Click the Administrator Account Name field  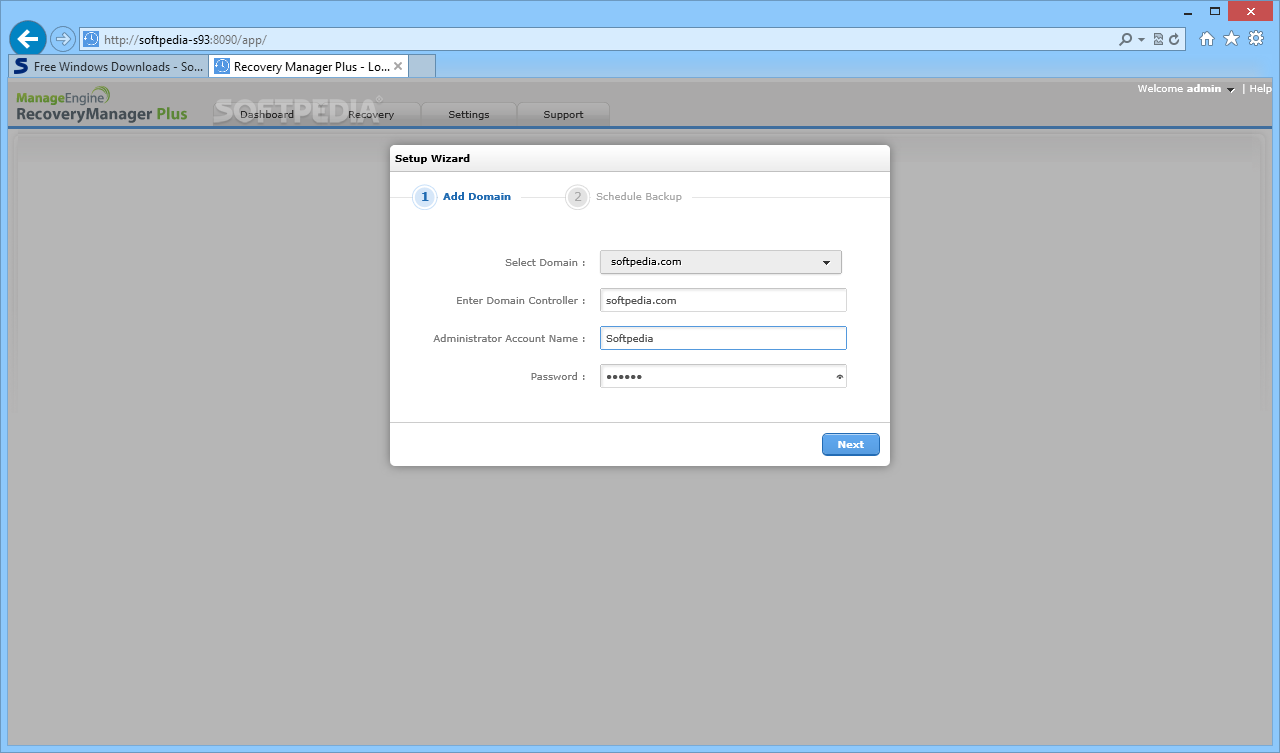click(x=723, y=338)
